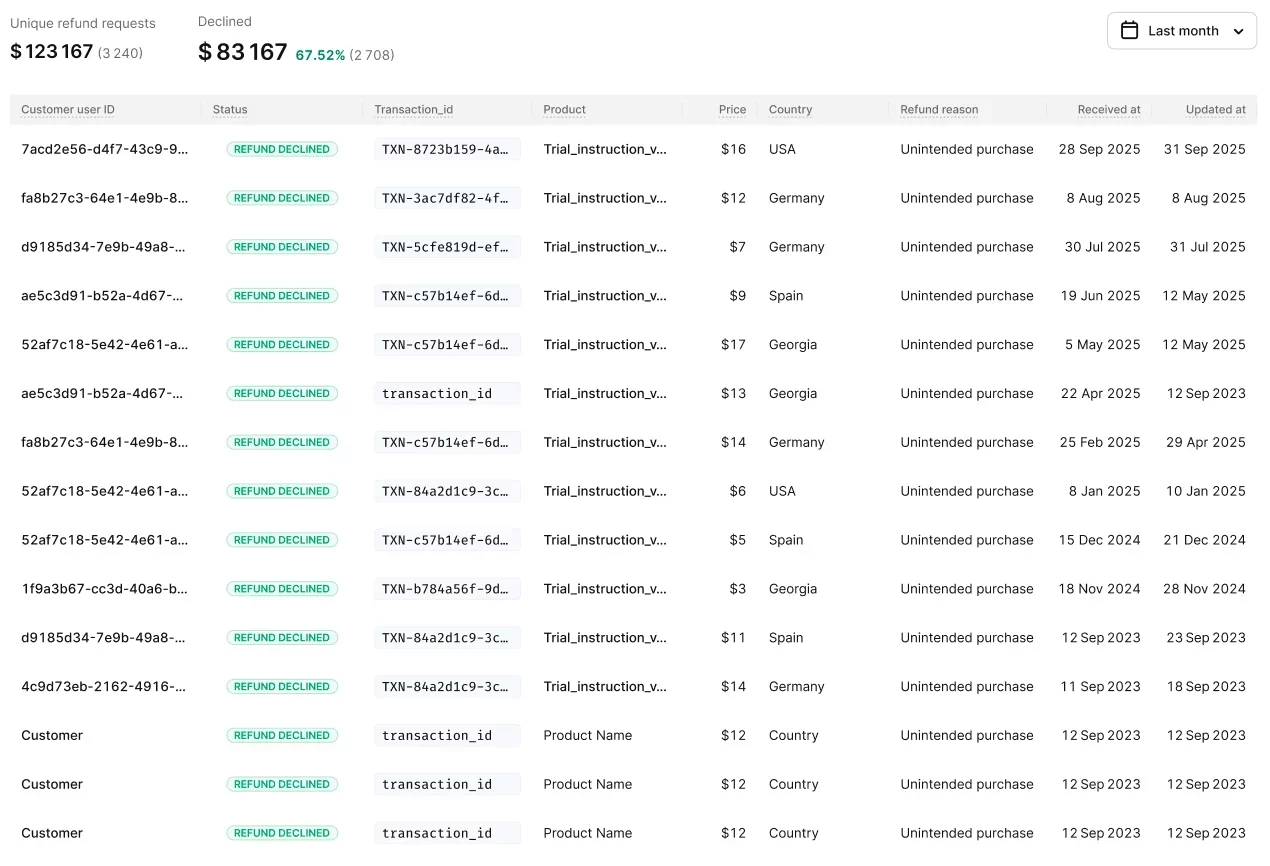The image size is (1270, 866).
Task: Click updated date 29 Apr 2025
Action: pyautogui.click(x=1206, y=442)
